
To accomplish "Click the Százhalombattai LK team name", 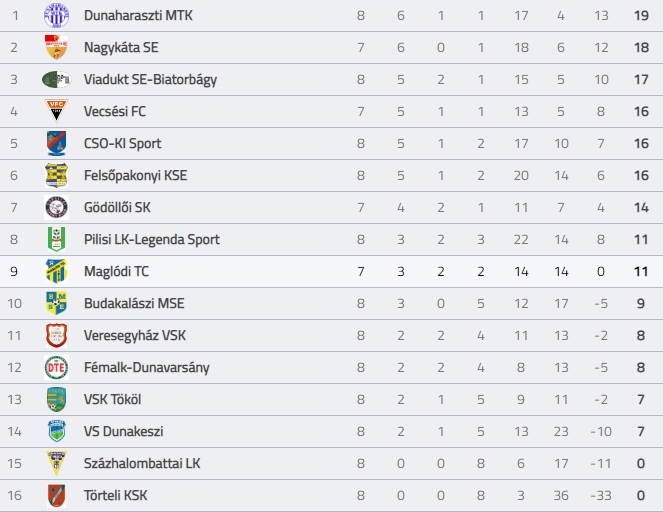I will (x=142, y=463).
